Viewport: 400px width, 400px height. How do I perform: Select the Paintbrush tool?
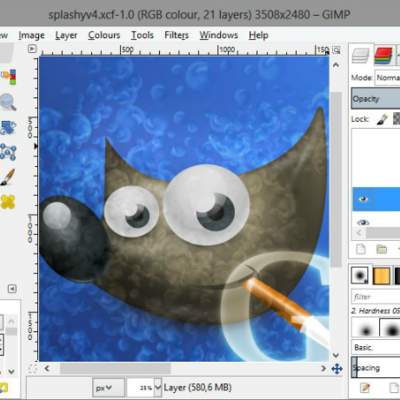click(8, 177)
